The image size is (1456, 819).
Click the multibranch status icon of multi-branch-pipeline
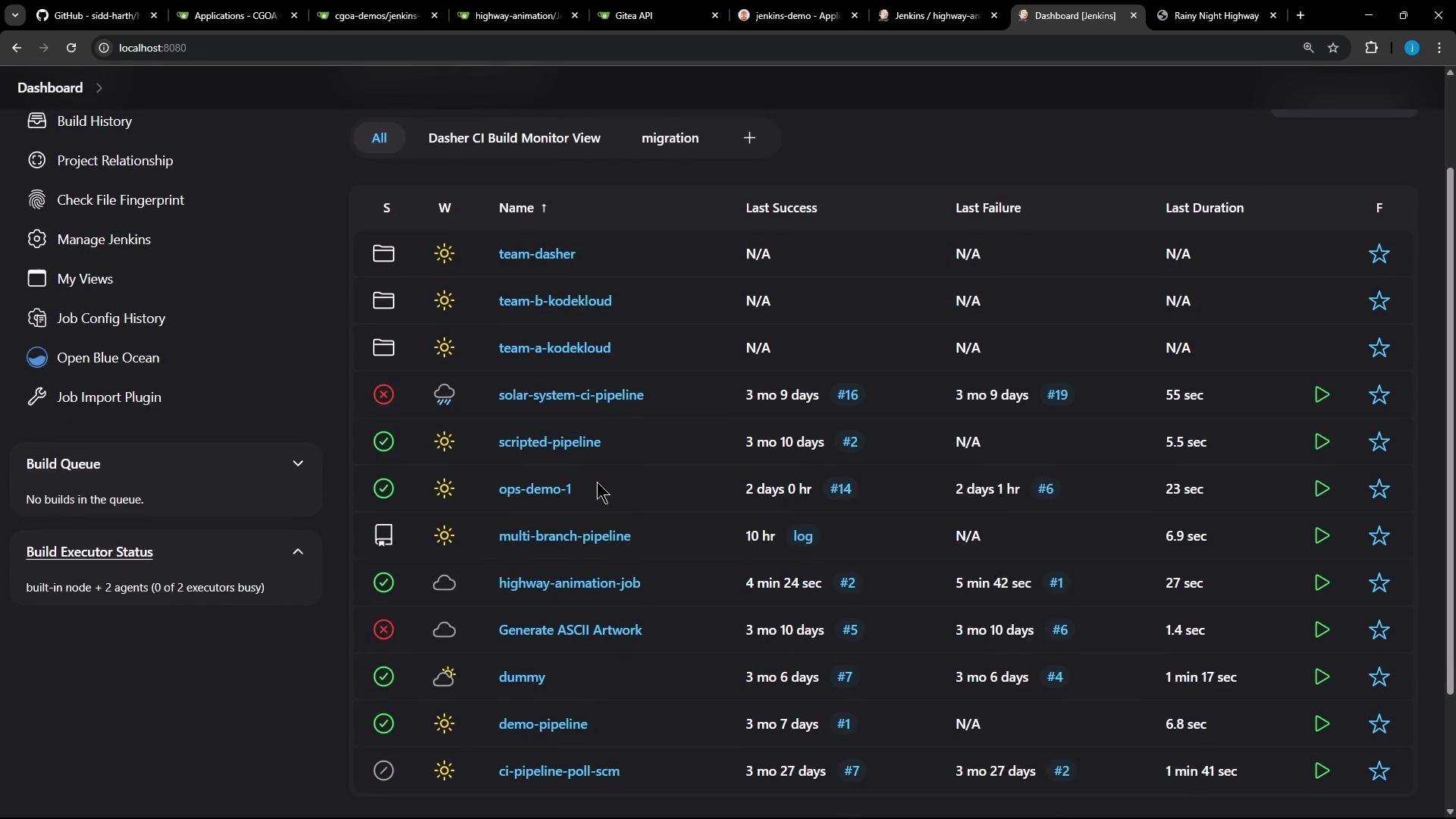coord(384,536)
